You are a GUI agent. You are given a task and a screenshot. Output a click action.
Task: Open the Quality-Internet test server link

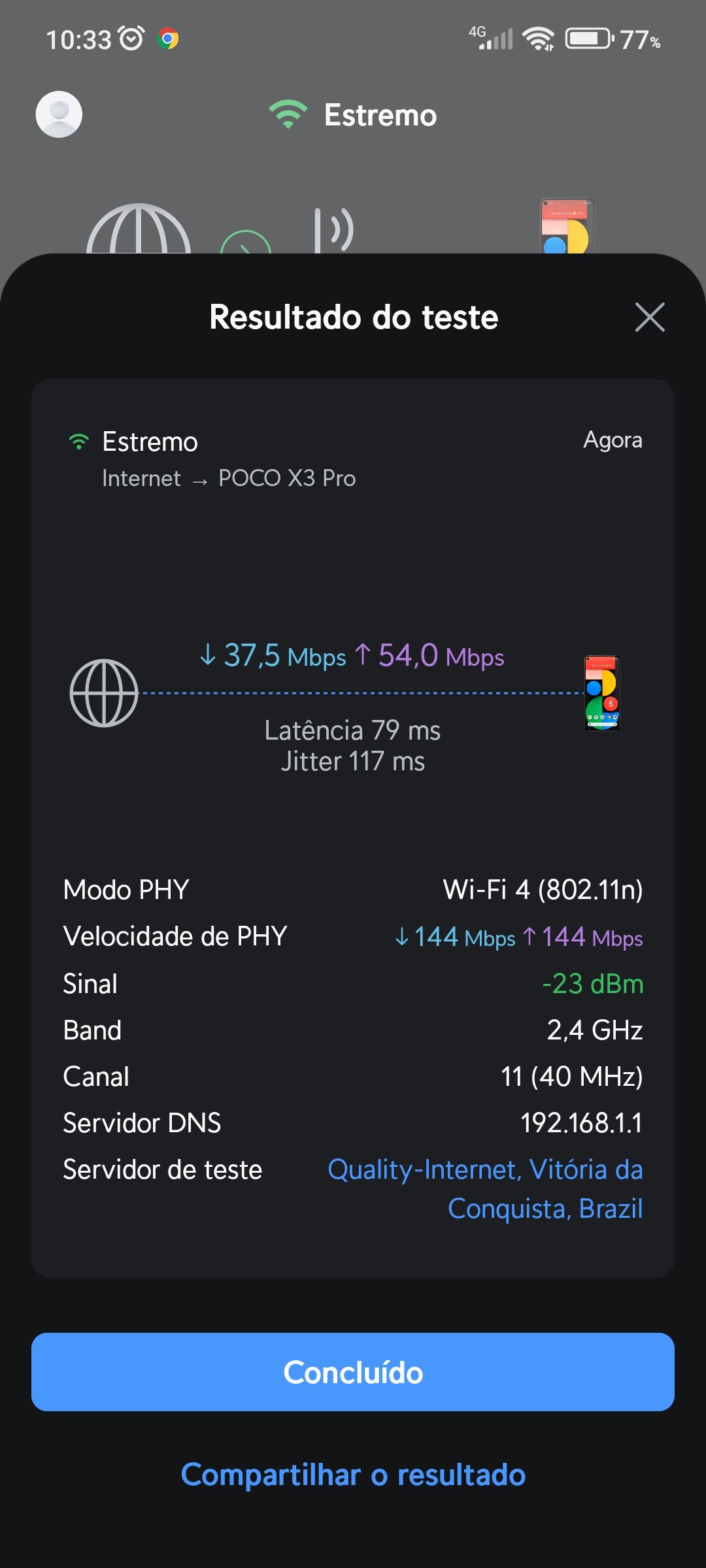[485, 1189]
